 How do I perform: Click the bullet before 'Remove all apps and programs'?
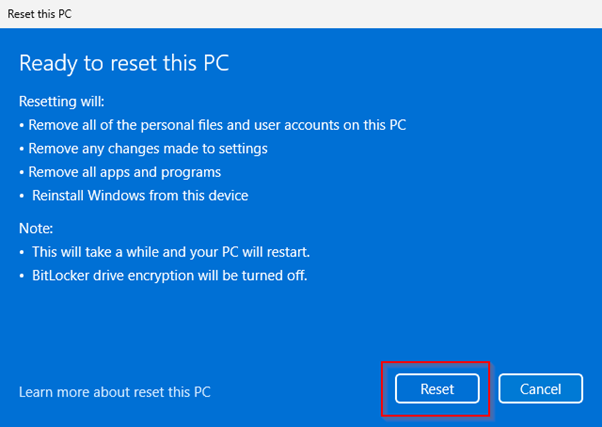pos(22,171)
